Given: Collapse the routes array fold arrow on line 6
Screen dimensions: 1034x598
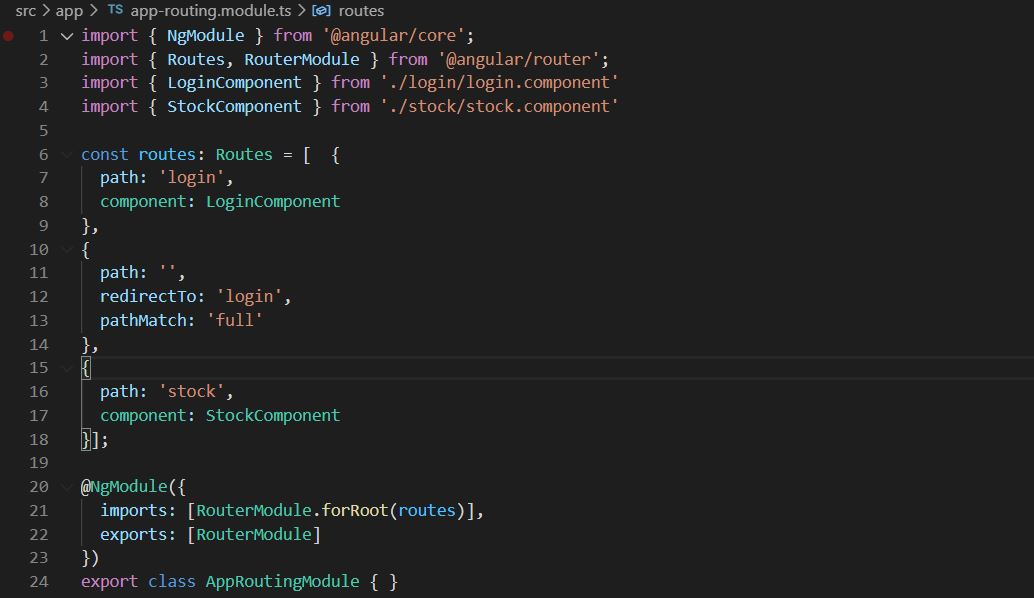Looking at the screenshot, I should coord(67,155).
